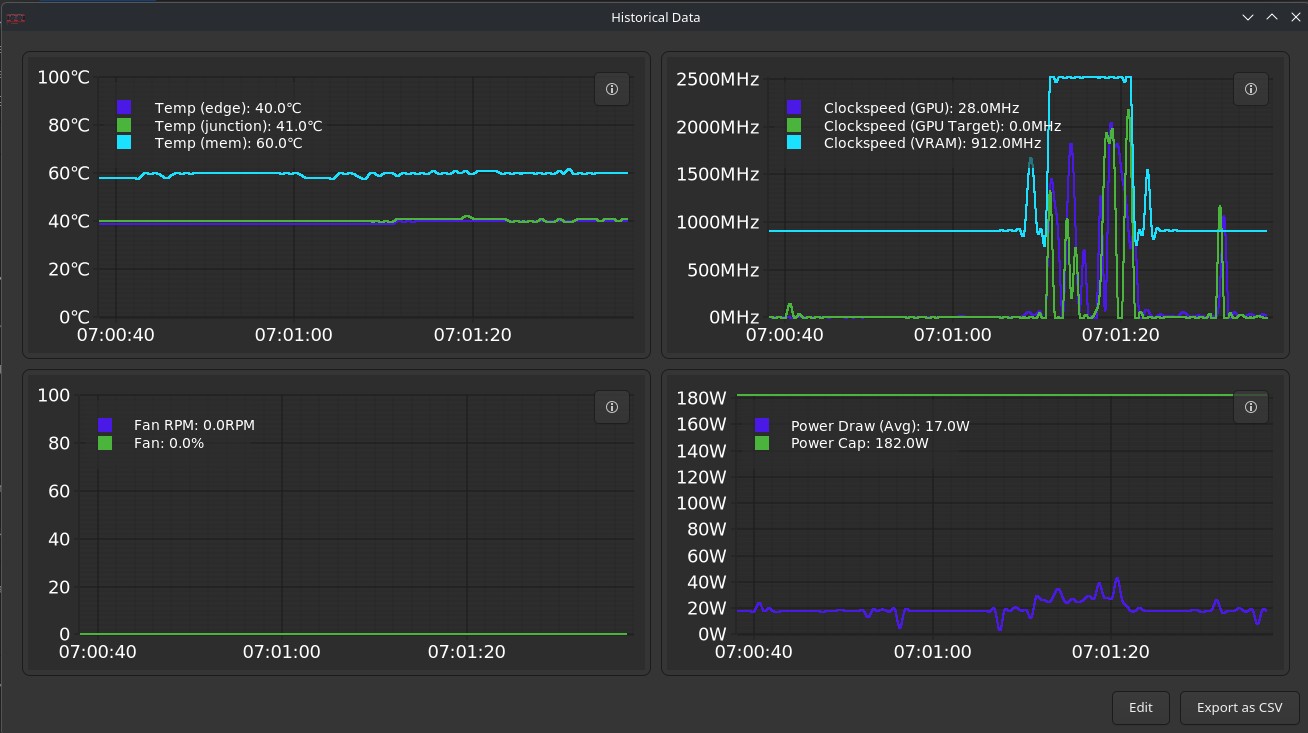Click the Clockspeed (GPU Target) green swatch
This screenshot has height=733, width=1308.
tap(794, 125)
